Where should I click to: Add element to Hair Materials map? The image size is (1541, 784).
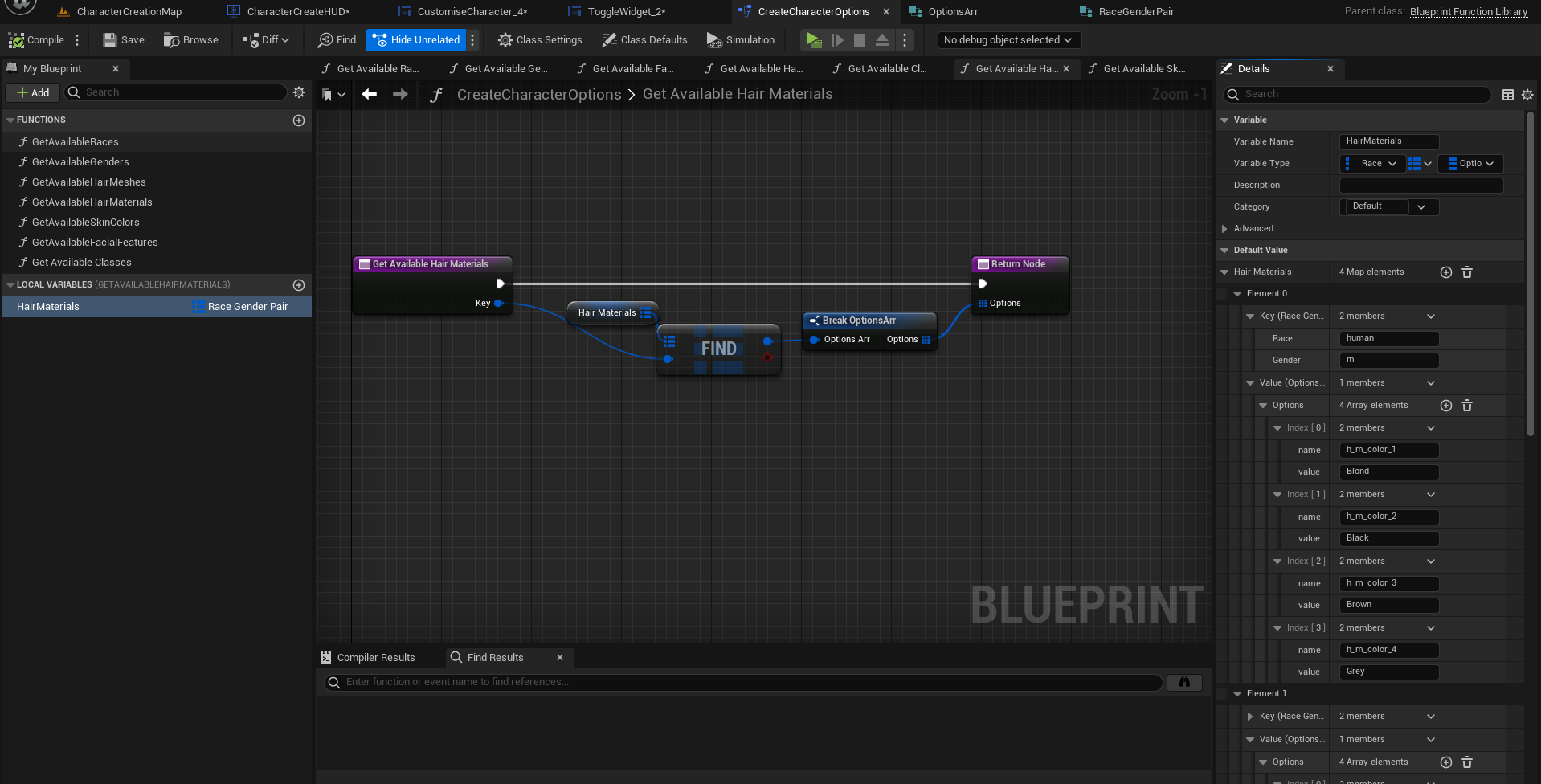(x=1446, y=272)
